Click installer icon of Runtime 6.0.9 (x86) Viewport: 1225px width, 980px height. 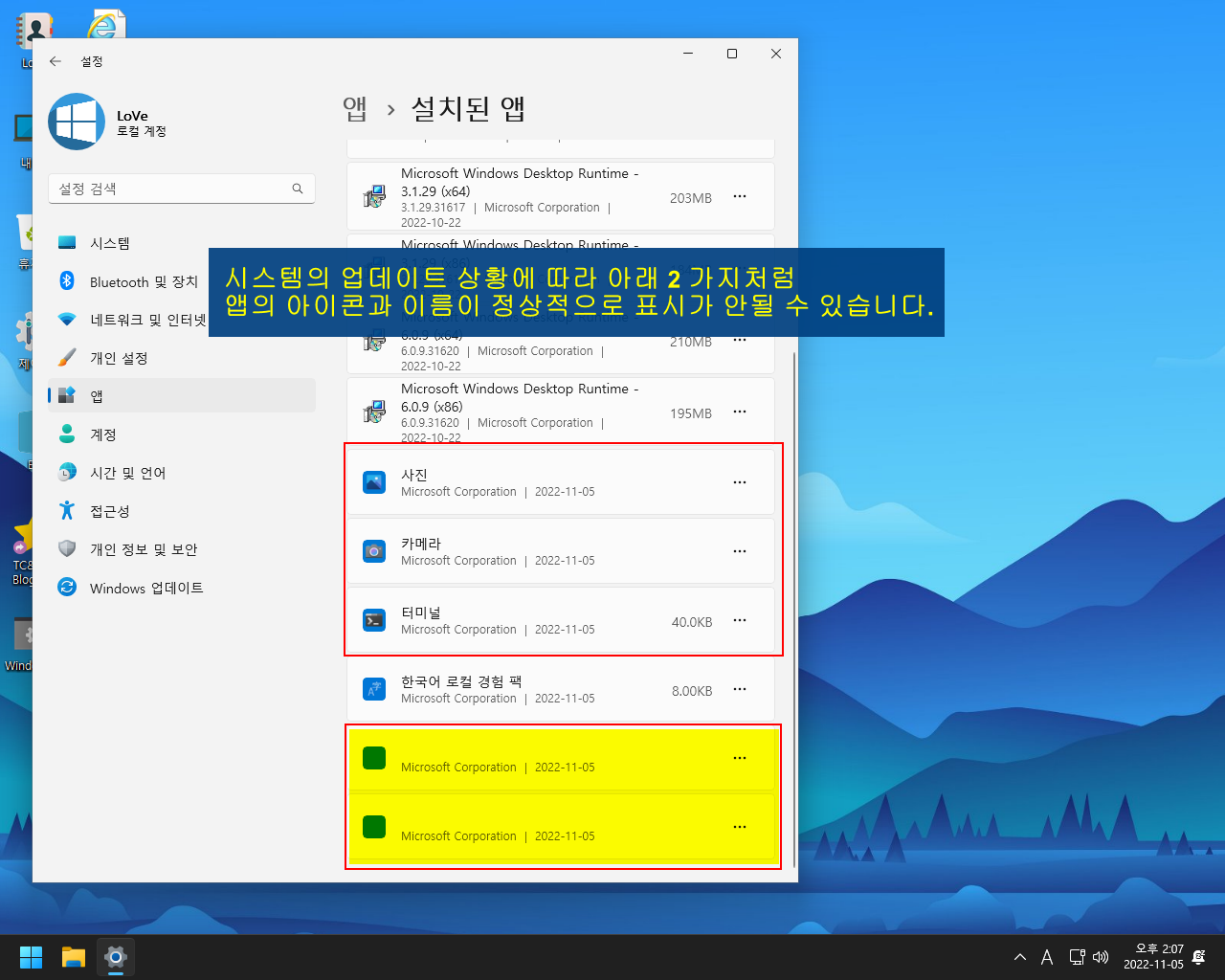point(374,412)
